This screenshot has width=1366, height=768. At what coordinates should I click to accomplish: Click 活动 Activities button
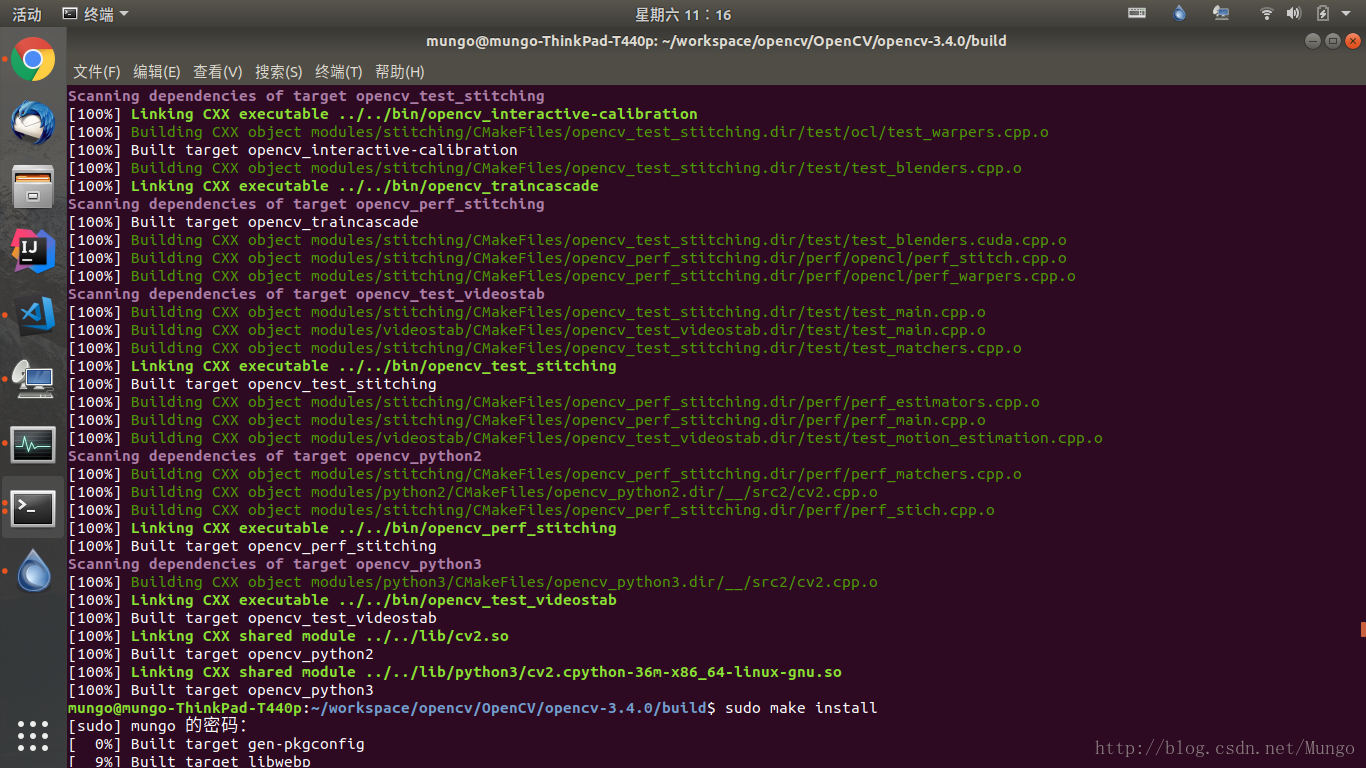(27, 14)
